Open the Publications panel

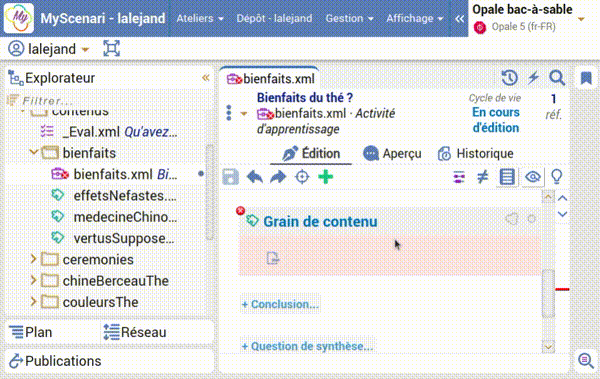pos(55,361)
